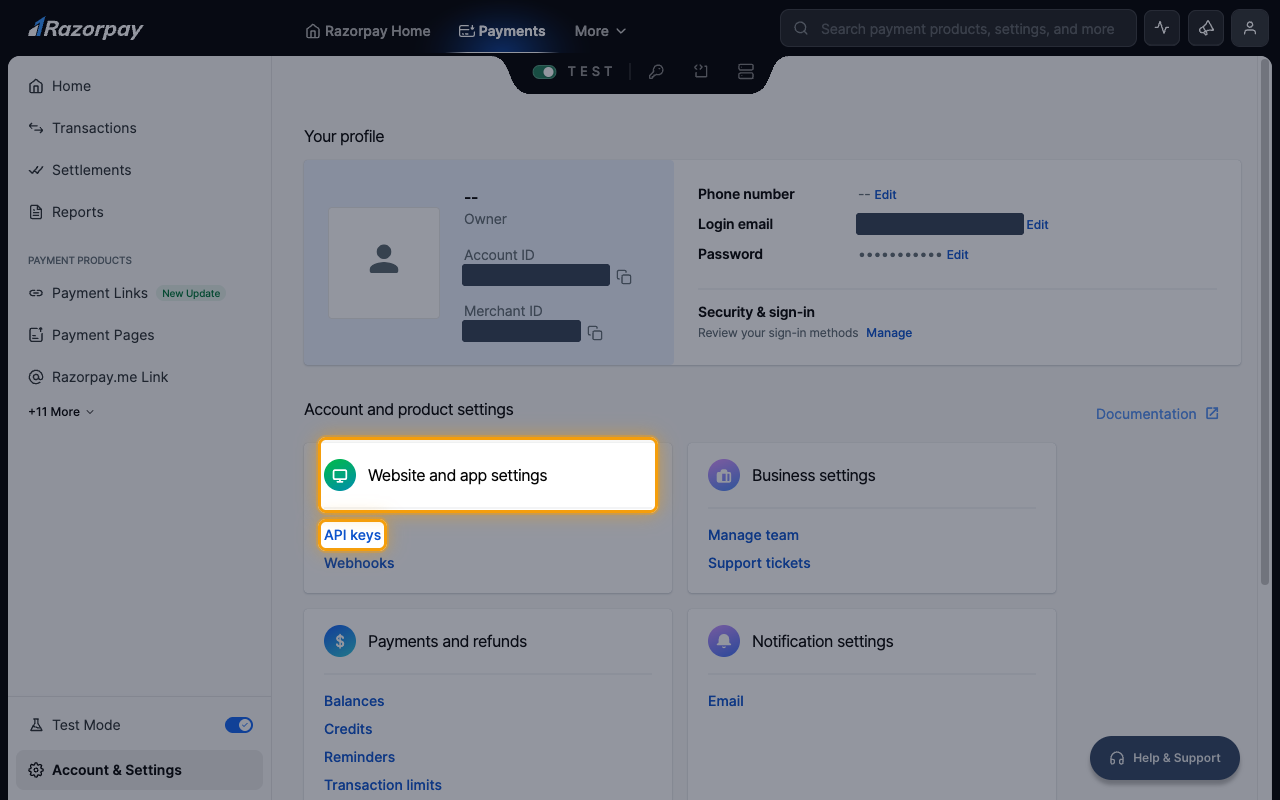The width and height of the screenshot is (1280, 800).
Task: Open Reminders settings
Action: pyautogui.click(x=359, y=757)
